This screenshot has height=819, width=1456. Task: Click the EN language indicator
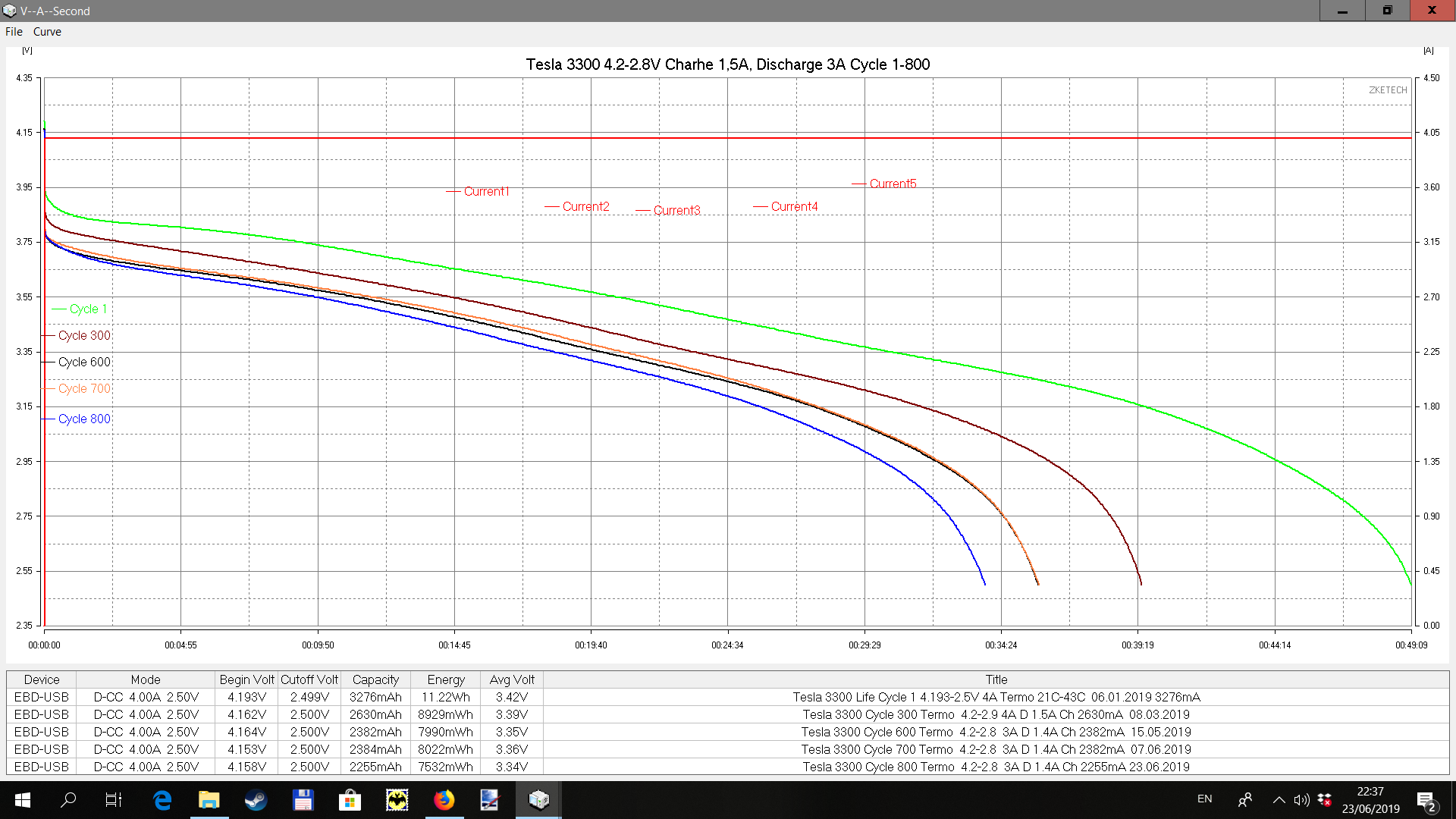point(1204,799)
